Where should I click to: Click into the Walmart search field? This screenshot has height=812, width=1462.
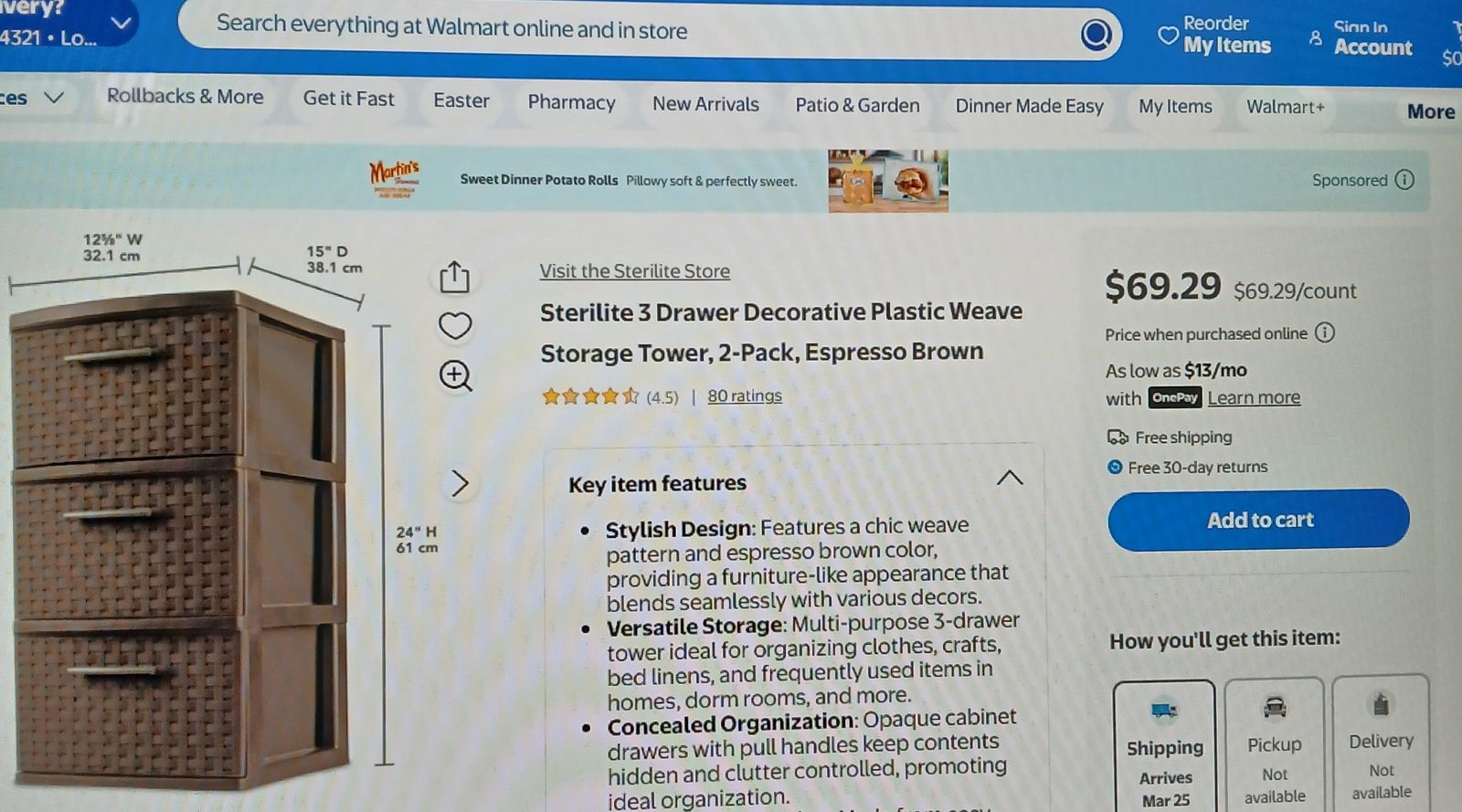coord(640,30)
